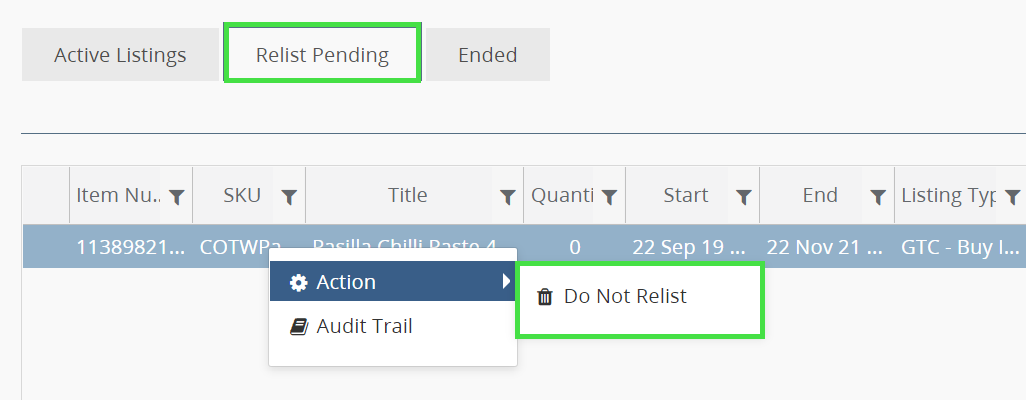Image resolution: width=1026 pixels, height=400 pixels.
Task: Open the Item Number column filter
Action: (176, 197)
